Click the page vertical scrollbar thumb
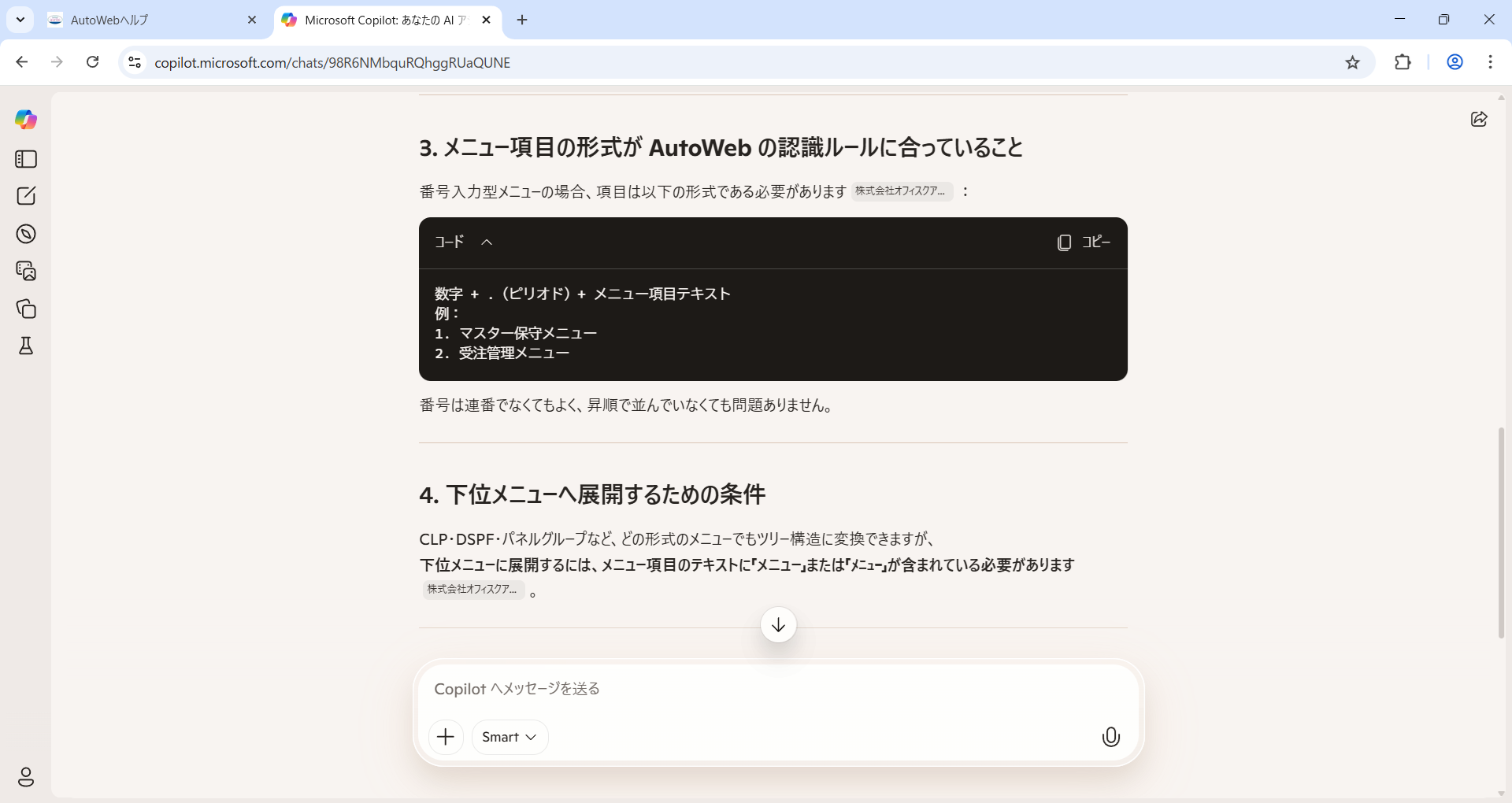The height and width of the screenshot is (803, 1512). pos(1501,532)
